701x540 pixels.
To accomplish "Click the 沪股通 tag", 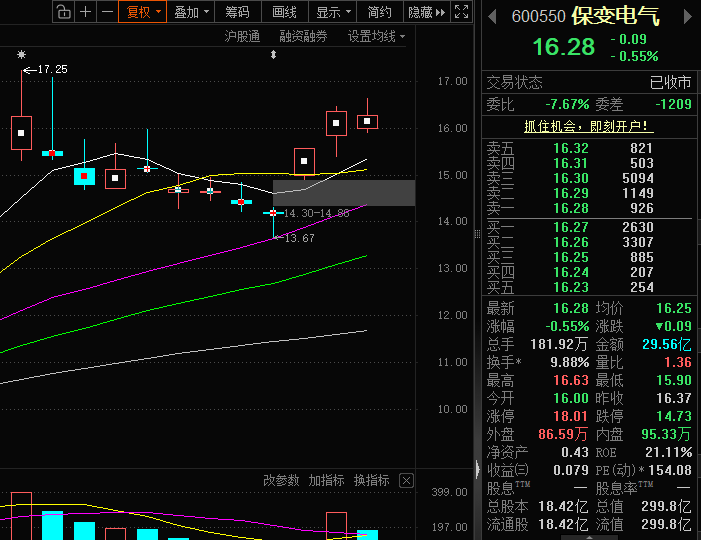I will (242, 36).
